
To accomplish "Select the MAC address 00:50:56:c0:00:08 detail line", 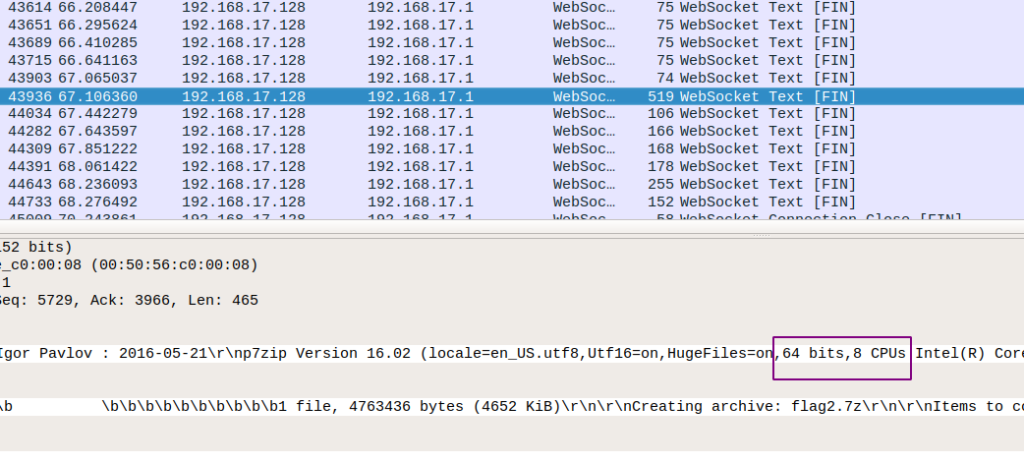I will click(130, 265).
